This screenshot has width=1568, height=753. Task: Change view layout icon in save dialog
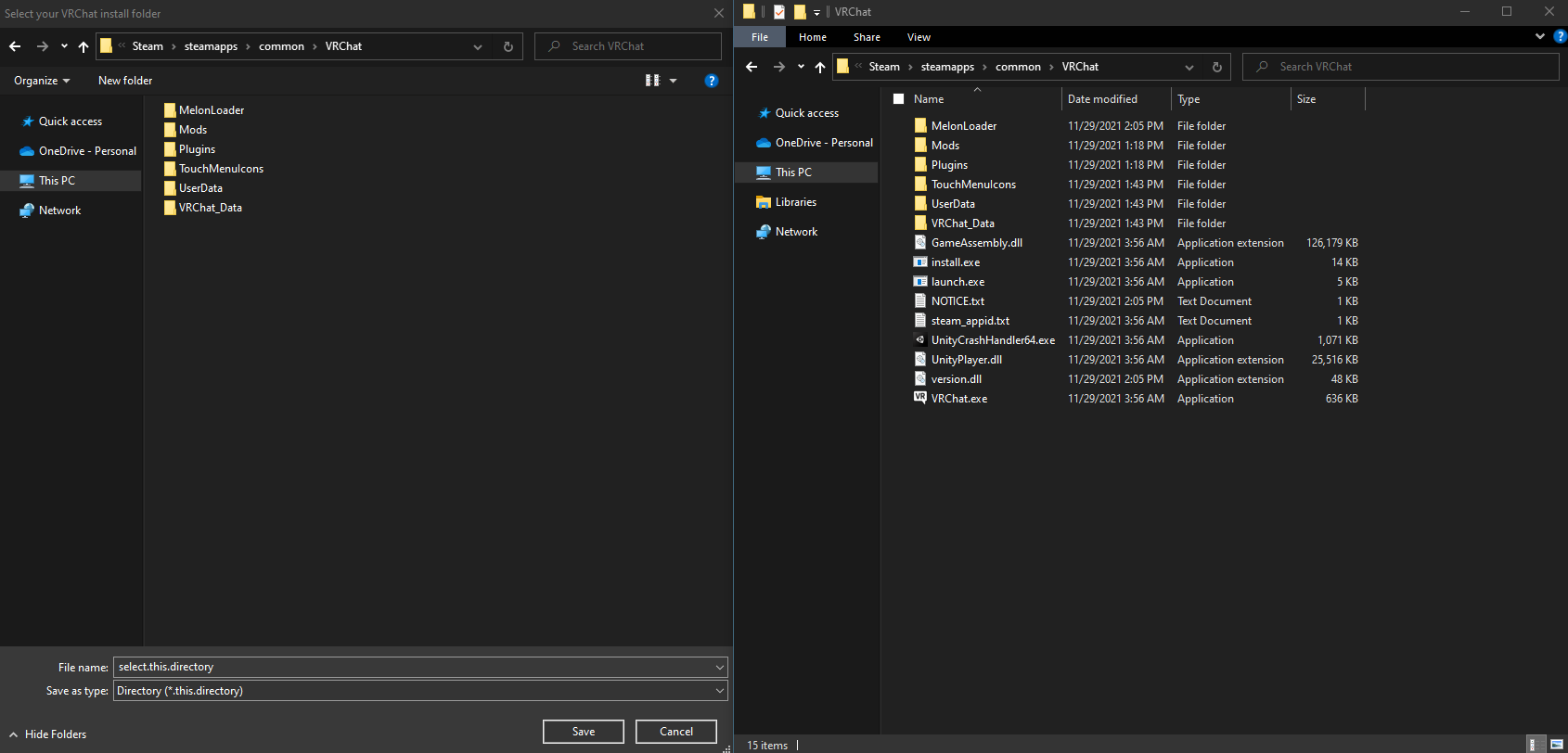coord(652,81)
